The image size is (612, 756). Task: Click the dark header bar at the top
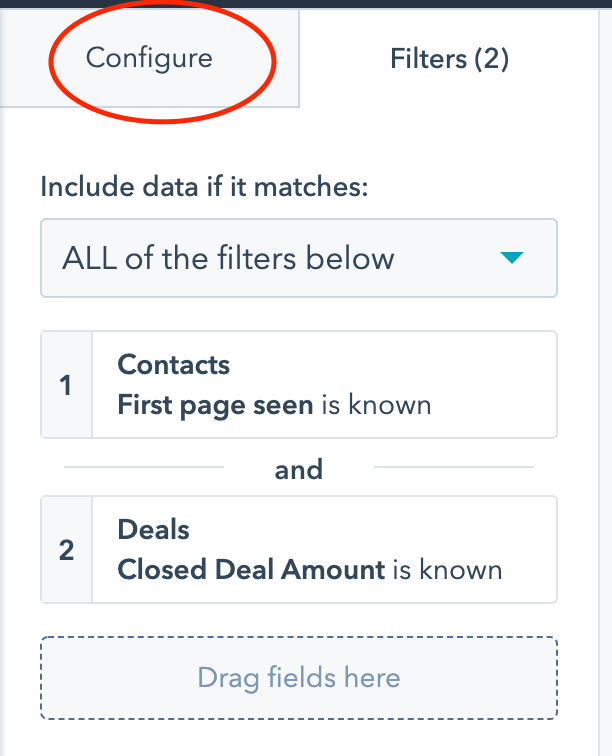[x=306, y=3]
